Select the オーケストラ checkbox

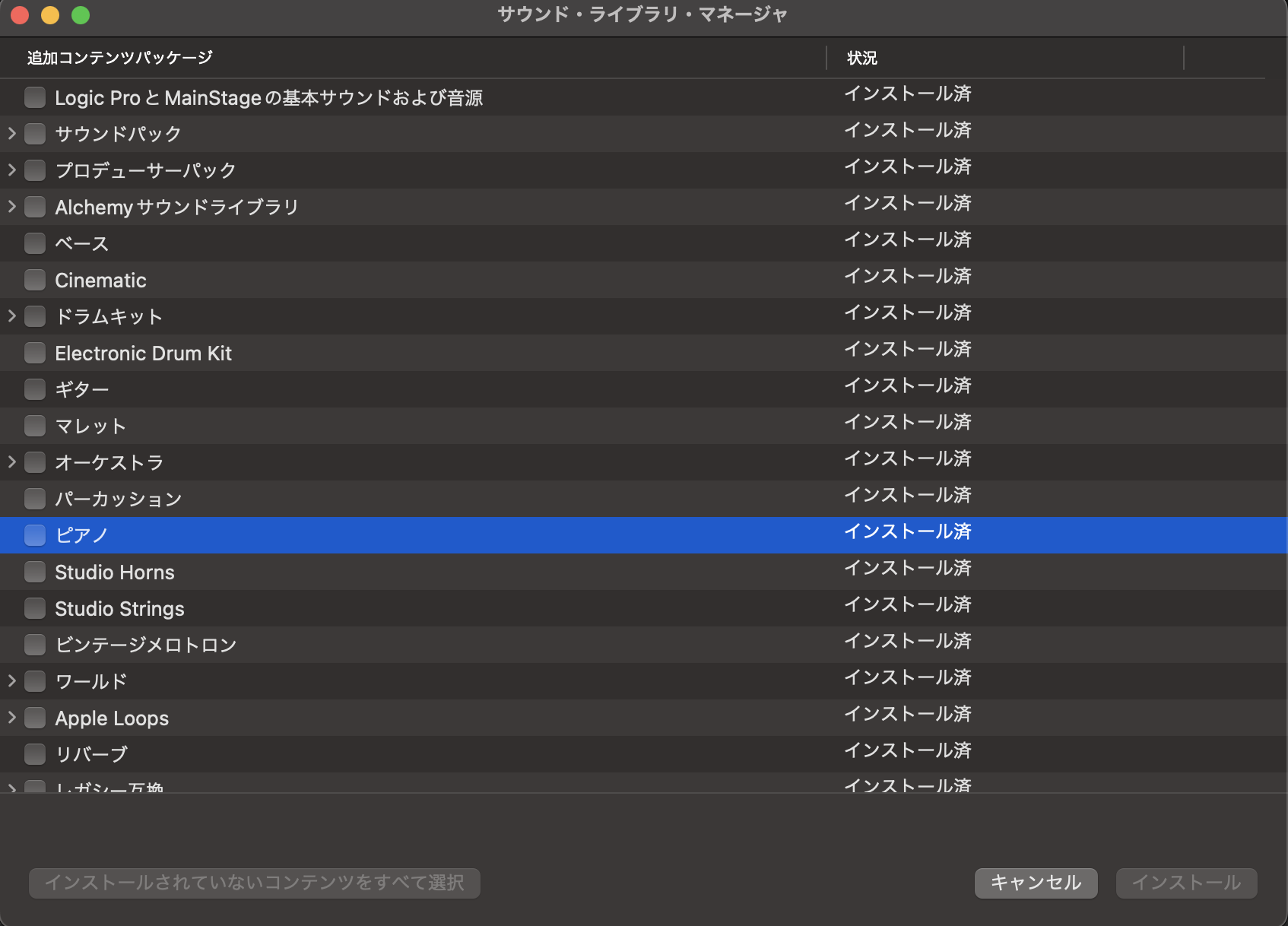pyautogui.click(x=35, y=462)
